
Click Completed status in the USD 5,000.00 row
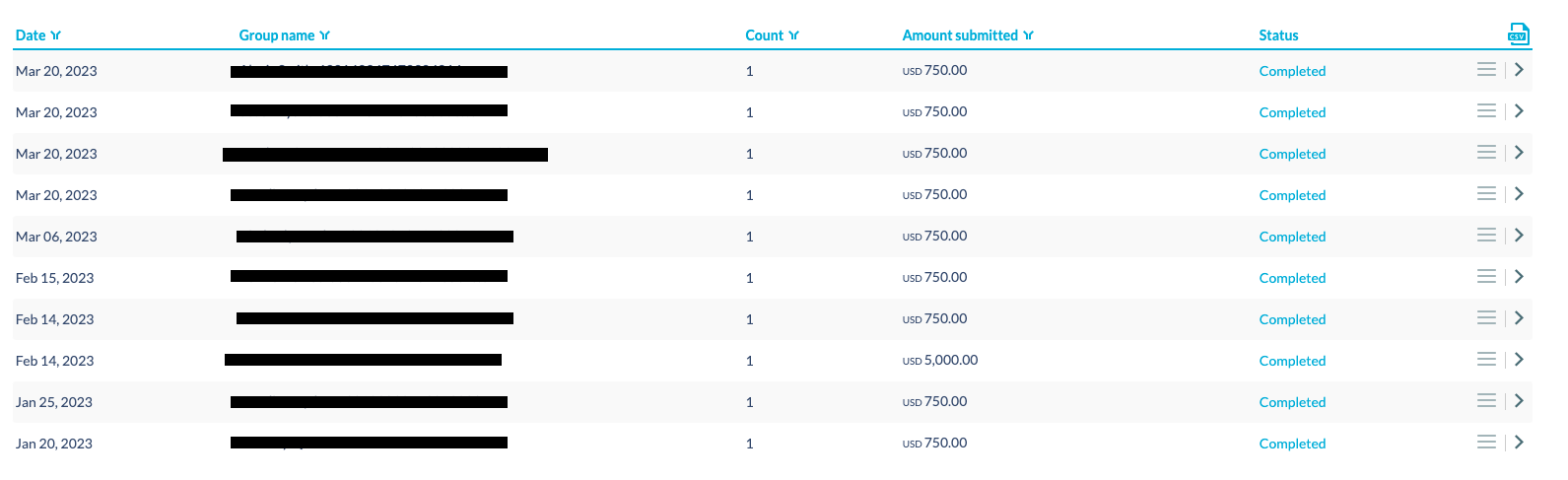(x=1292, y=361)
